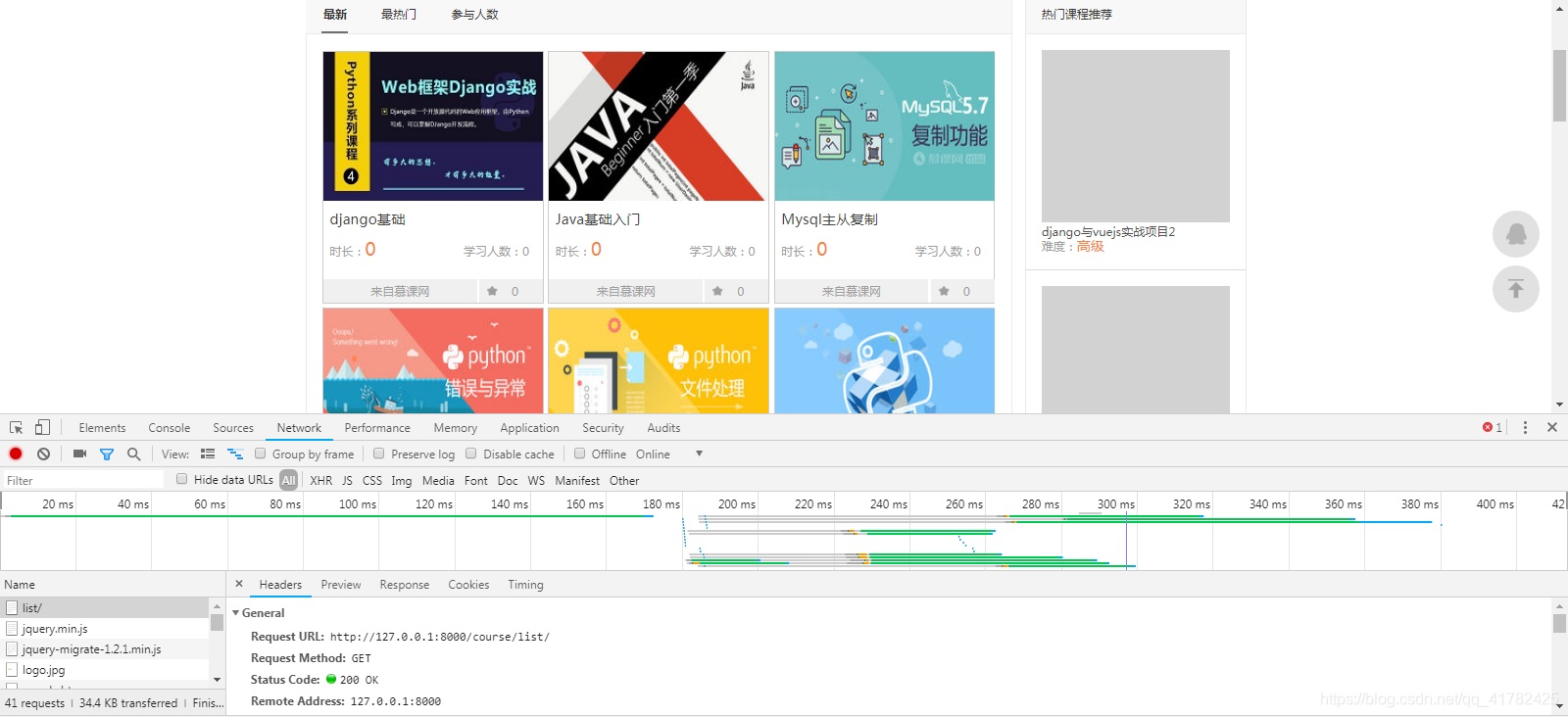
Task: Show the waterfall overview view icon
Action: click(x=235, y=454)
